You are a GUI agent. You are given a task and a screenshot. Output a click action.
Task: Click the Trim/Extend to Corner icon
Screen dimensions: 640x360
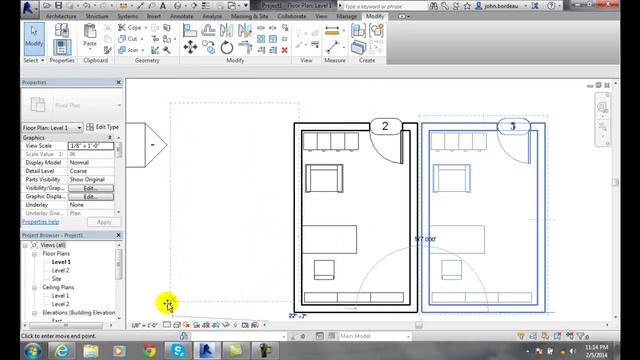tap(245, 47)
